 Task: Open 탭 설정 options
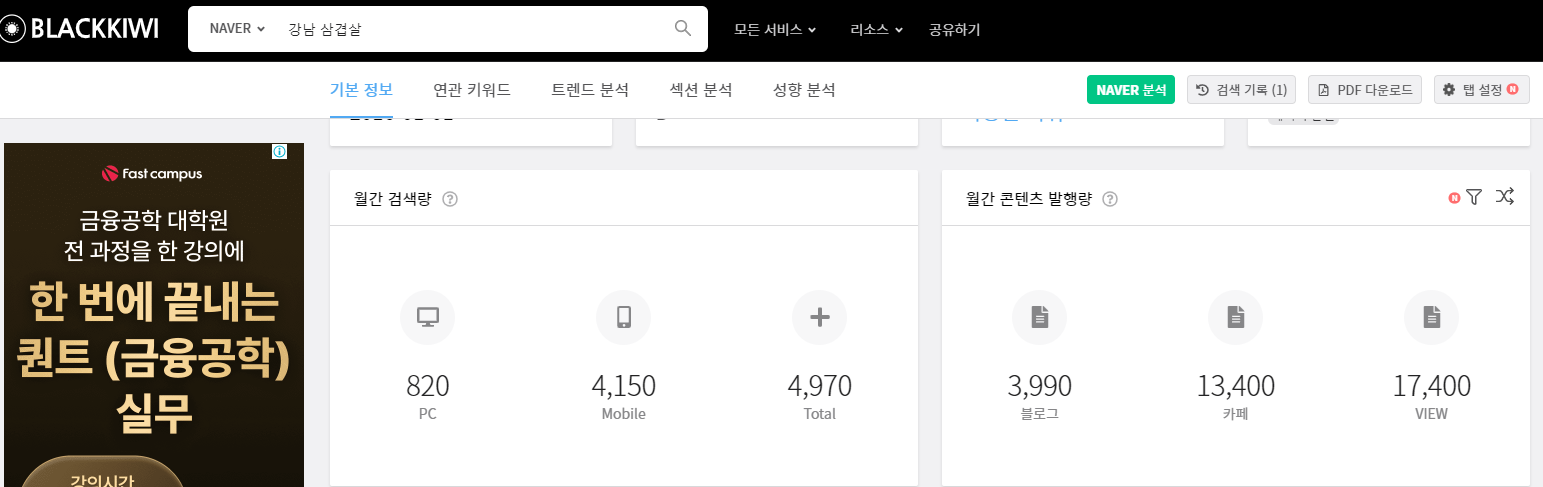(1481, 89)
